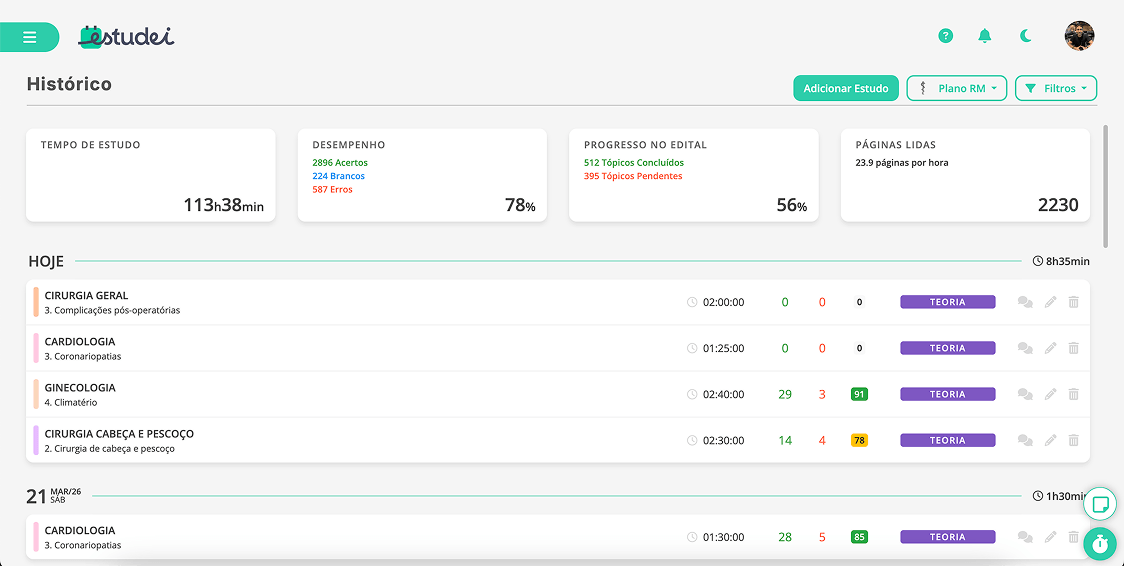This screenshot has width=1125, height=566.
Task: Edit the Cirurgia Cabeça e Pescoço entry
Action: click(1050, 440)
